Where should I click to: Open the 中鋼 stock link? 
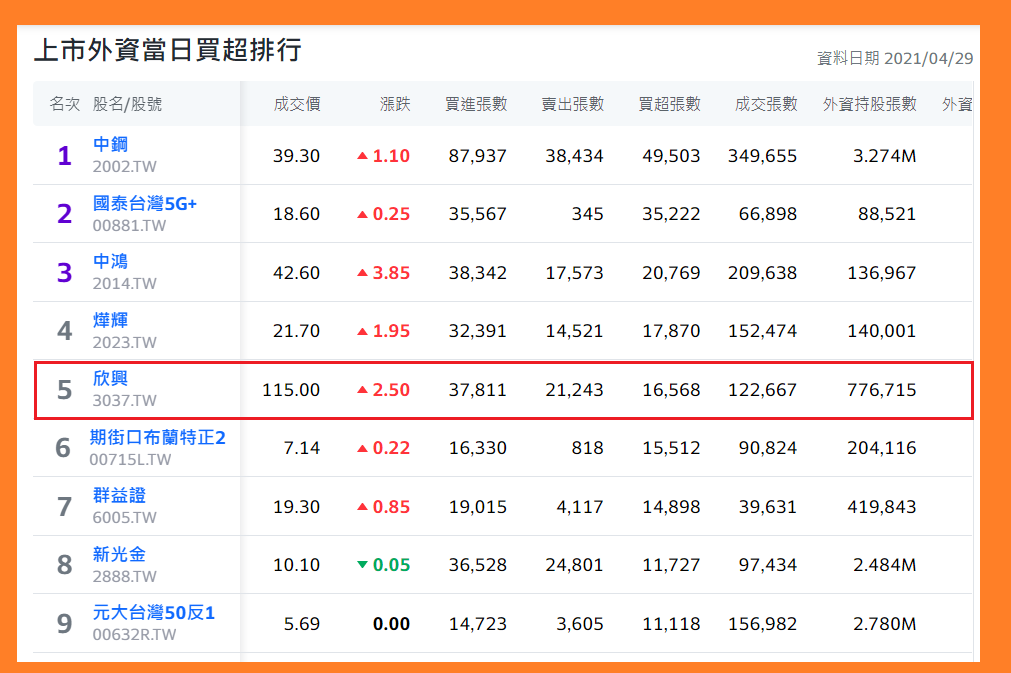tap(110, 144)
